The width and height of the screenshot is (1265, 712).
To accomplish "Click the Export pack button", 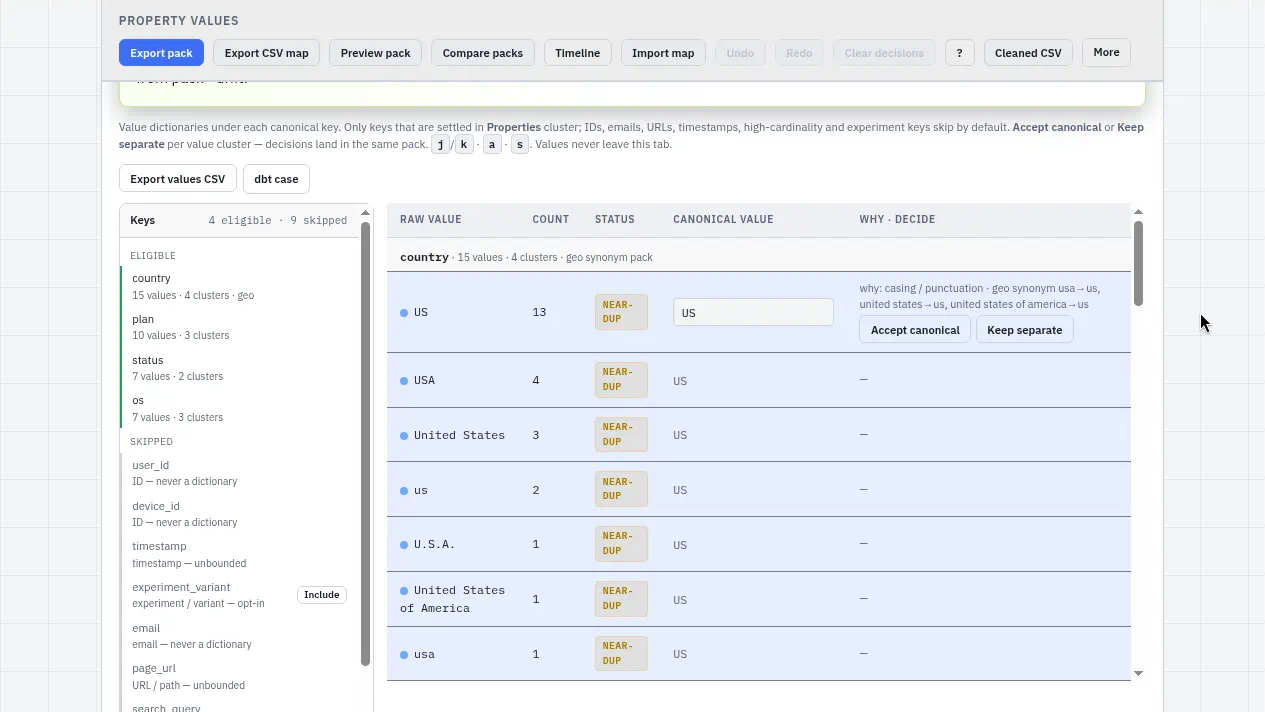I will point(161,53).
